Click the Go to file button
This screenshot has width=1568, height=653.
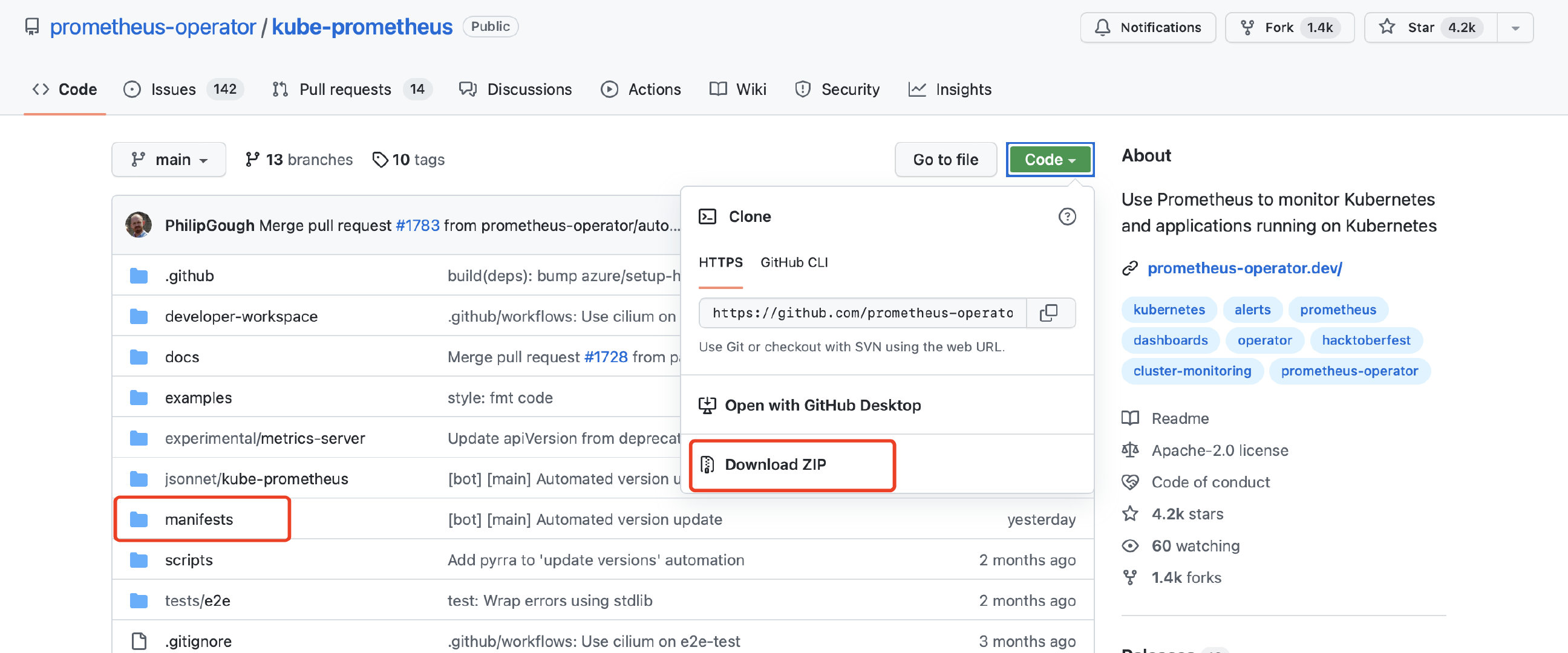tap(945, 160)
